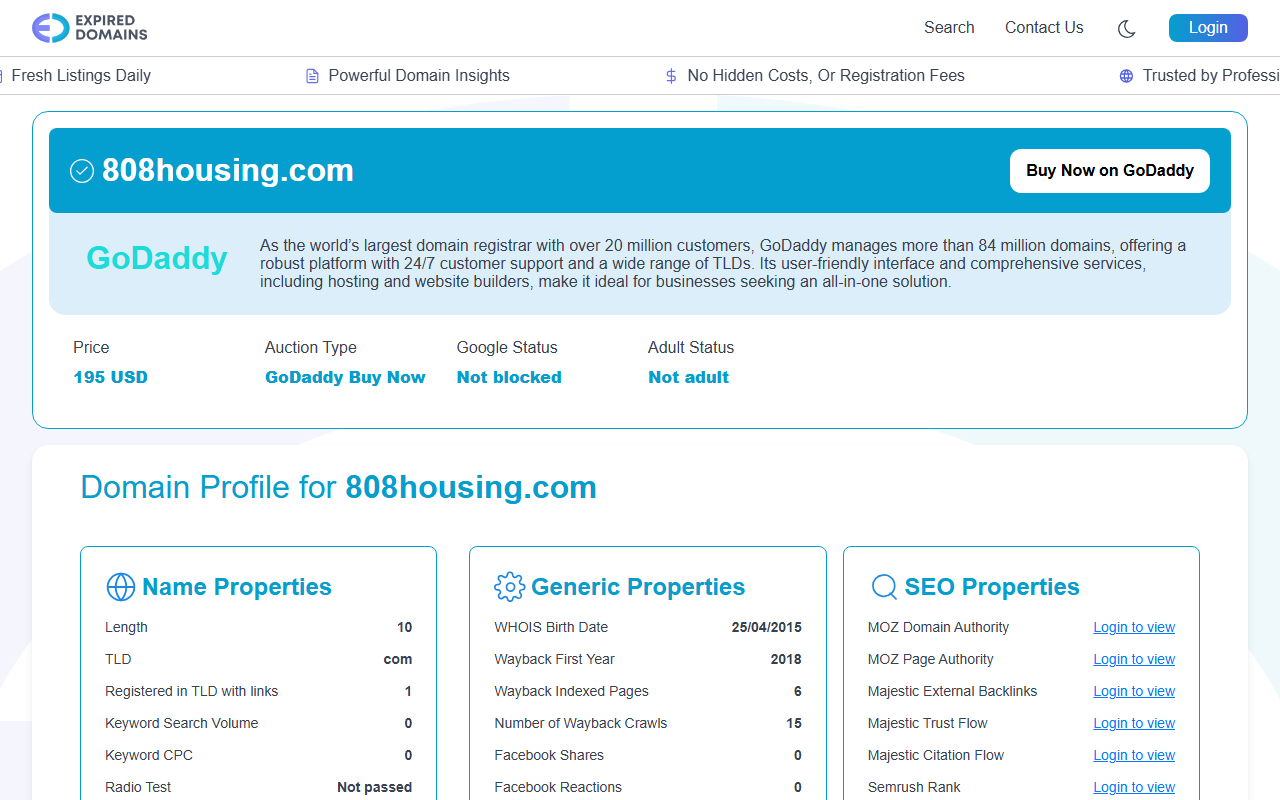Click the Registered in TLD with links label
The image size is (1280, 800).
191,691
